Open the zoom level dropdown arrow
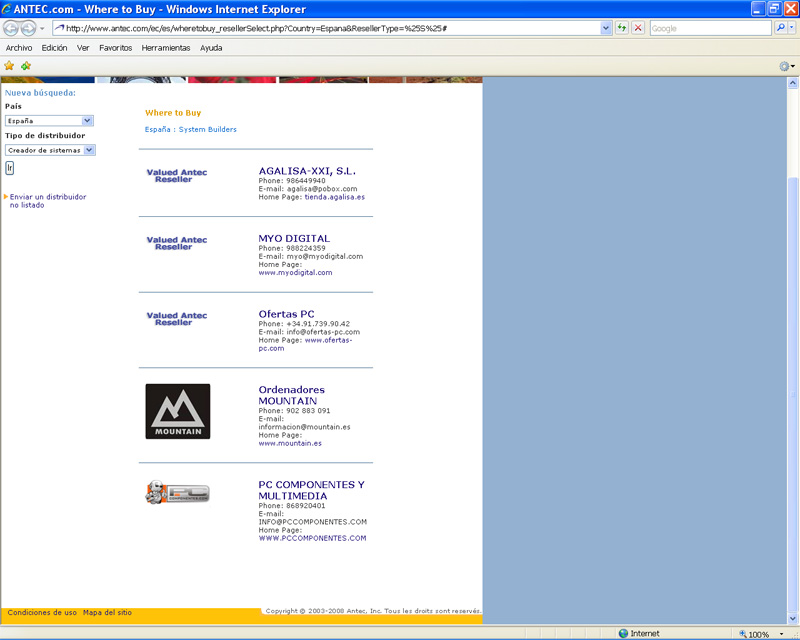Screen dimensions: 800x640 [781, 634]
